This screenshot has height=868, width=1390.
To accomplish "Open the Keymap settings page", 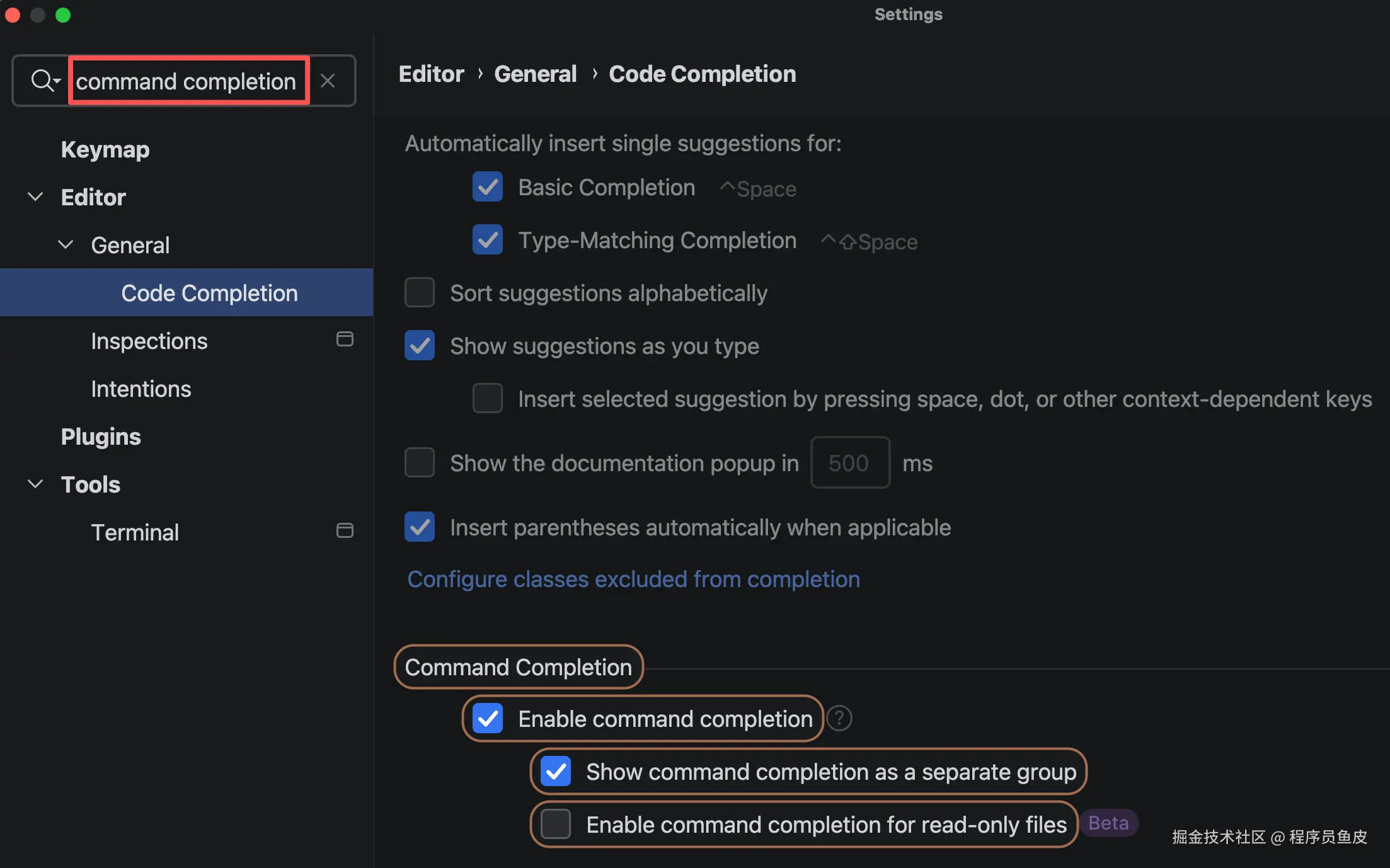I will 105,150.
